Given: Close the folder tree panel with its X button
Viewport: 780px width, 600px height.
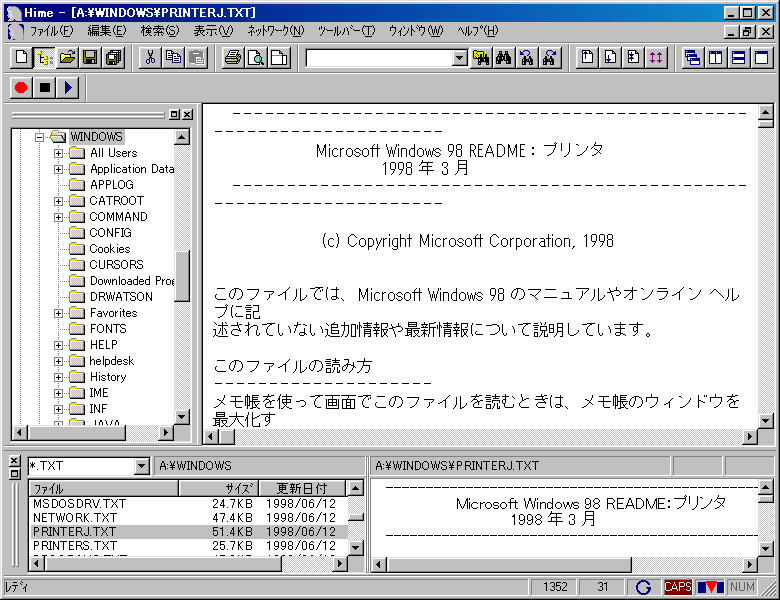Looking at the screenshot, I should tap(188, 114).
